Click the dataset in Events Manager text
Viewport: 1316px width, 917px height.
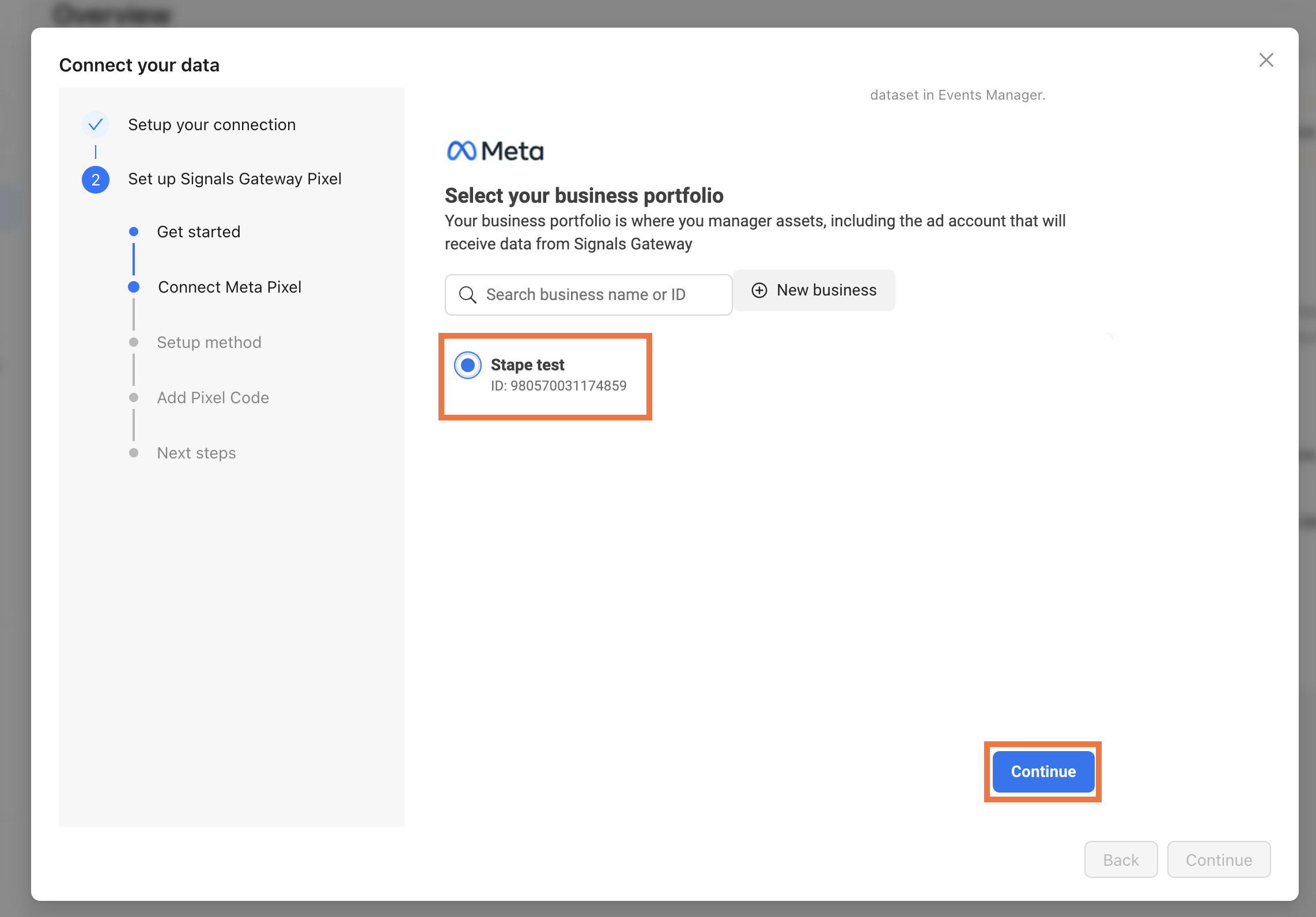click(x=957, y=95)
